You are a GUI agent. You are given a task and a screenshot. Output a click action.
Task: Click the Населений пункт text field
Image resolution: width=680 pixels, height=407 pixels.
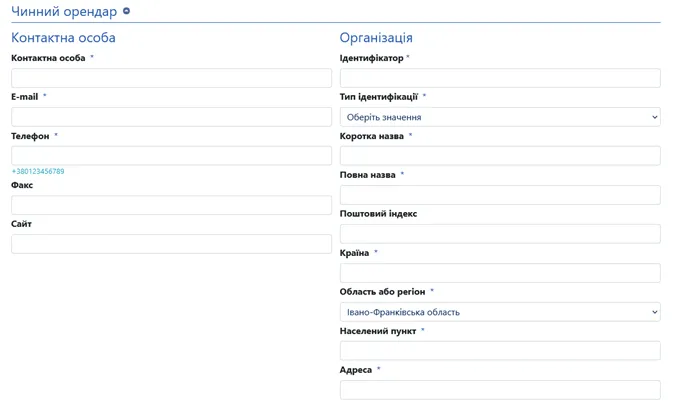500,351
